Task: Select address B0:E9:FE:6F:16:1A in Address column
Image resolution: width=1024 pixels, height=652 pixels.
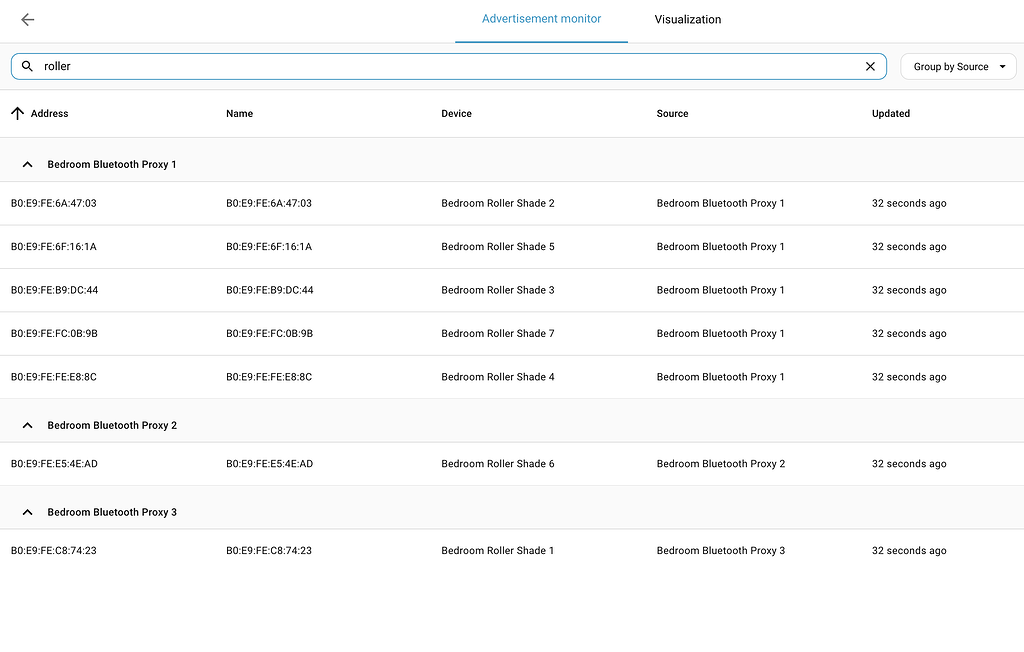Action: (54, 247)
